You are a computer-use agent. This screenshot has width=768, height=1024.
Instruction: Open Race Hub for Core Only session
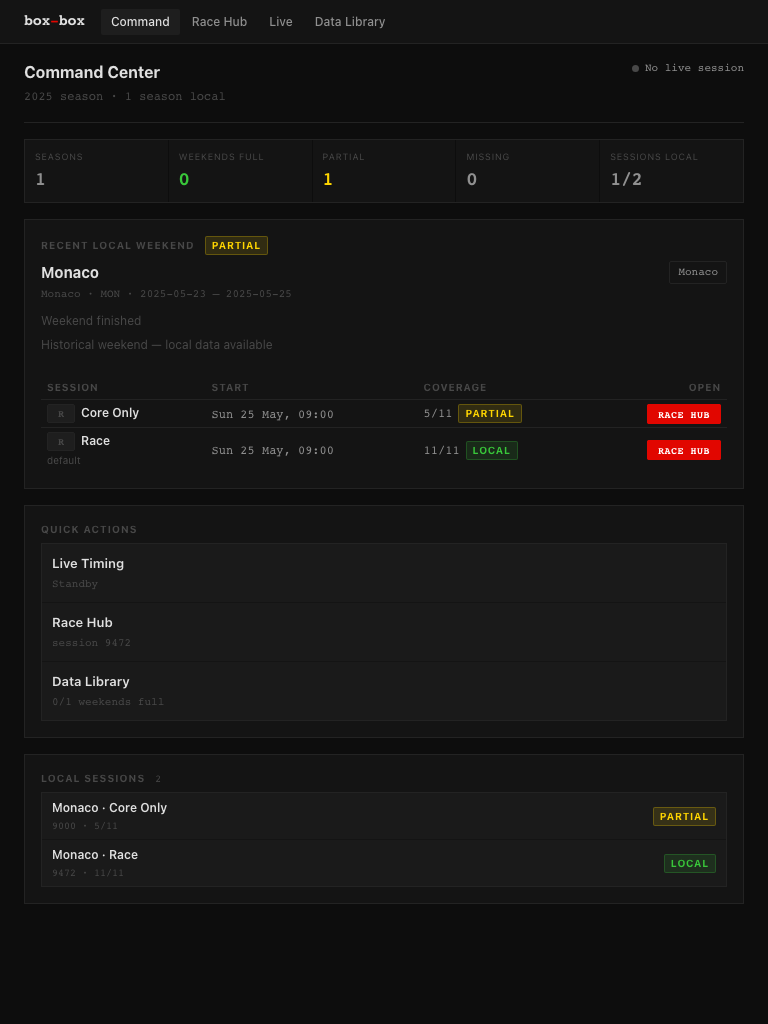coord(684,414)
